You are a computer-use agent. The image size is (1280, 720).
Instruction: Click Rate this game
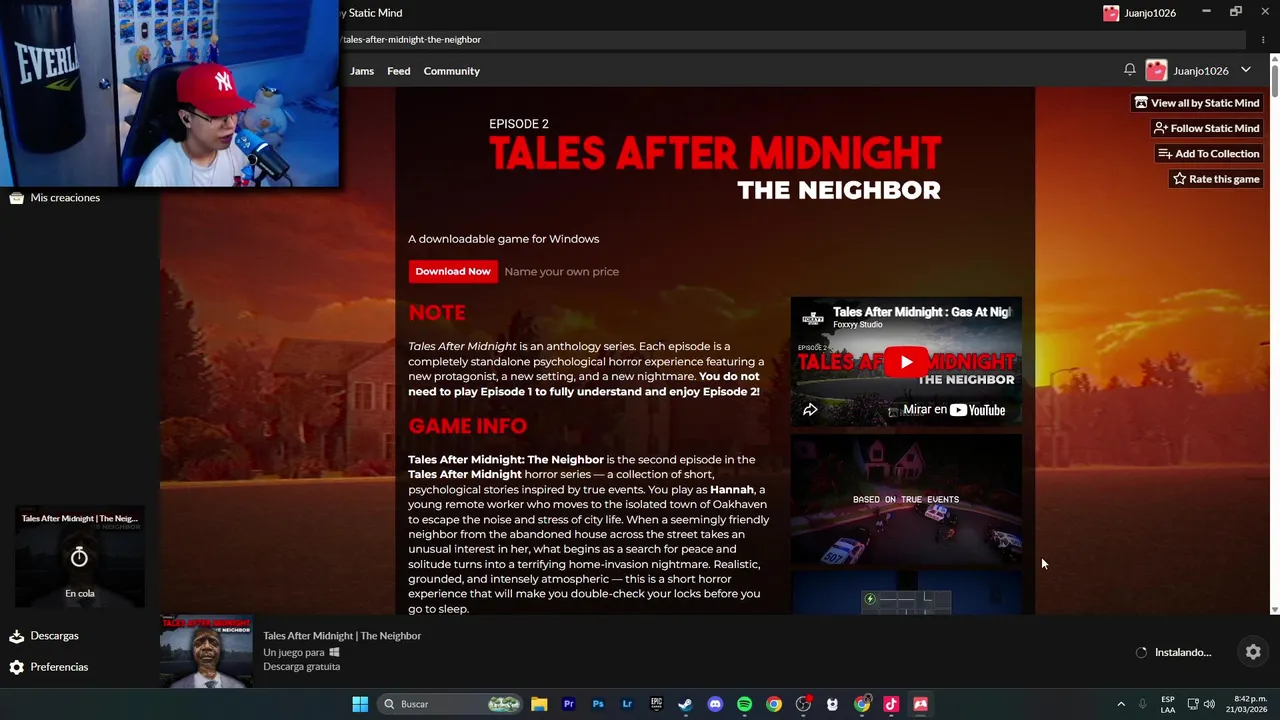1215,179
